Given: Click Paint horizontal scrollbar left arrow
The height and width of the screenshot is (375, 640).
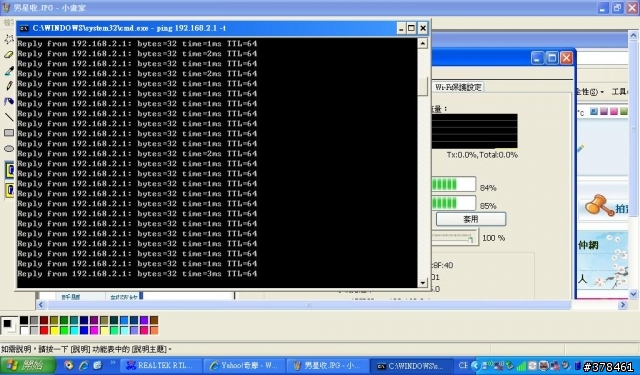Looking at the screenshot, I should [x=41, y=304].
